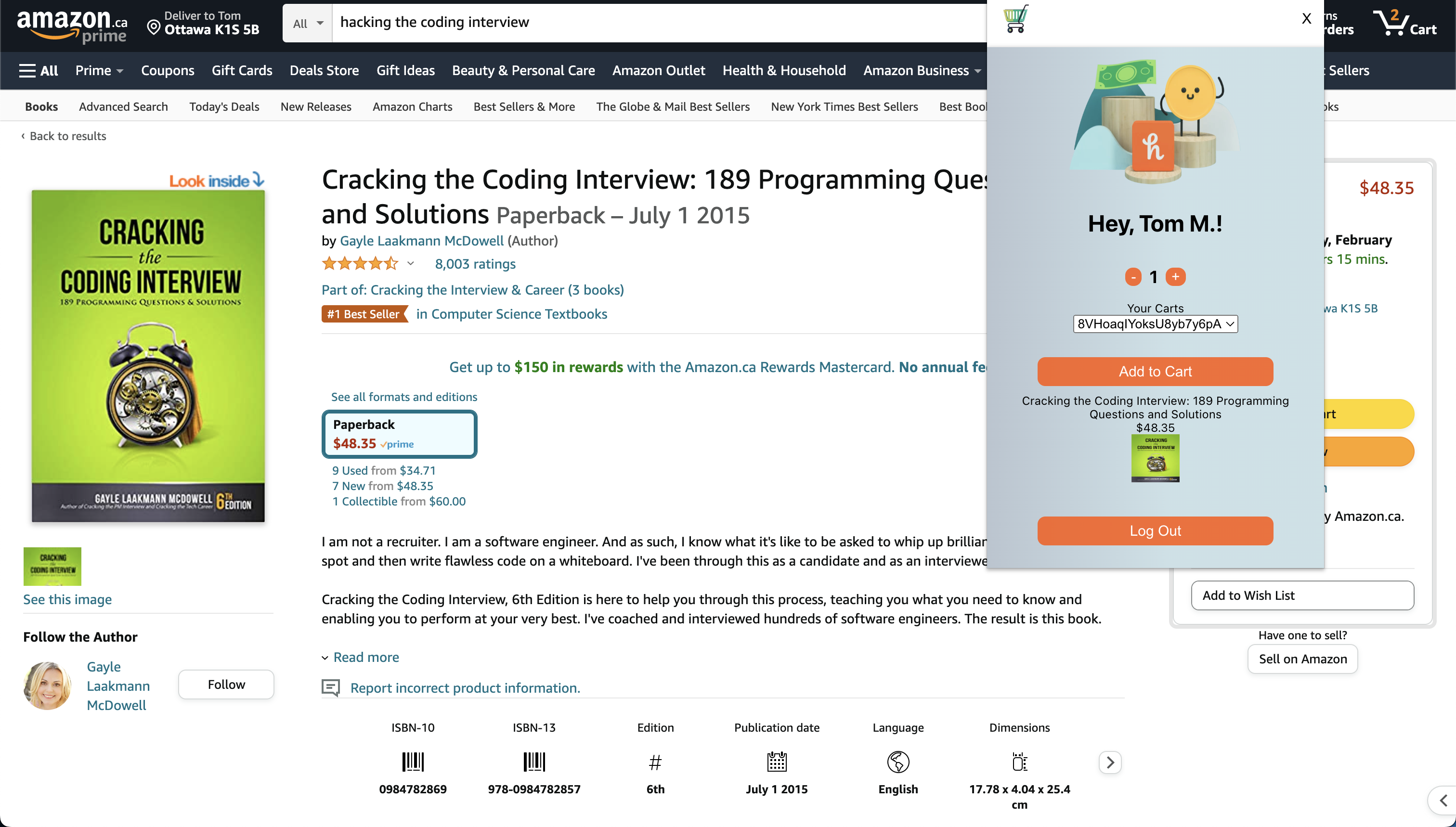This screenshot has height=827, width=1456.
Task: Click the Log Out button
Action: 1155,530
